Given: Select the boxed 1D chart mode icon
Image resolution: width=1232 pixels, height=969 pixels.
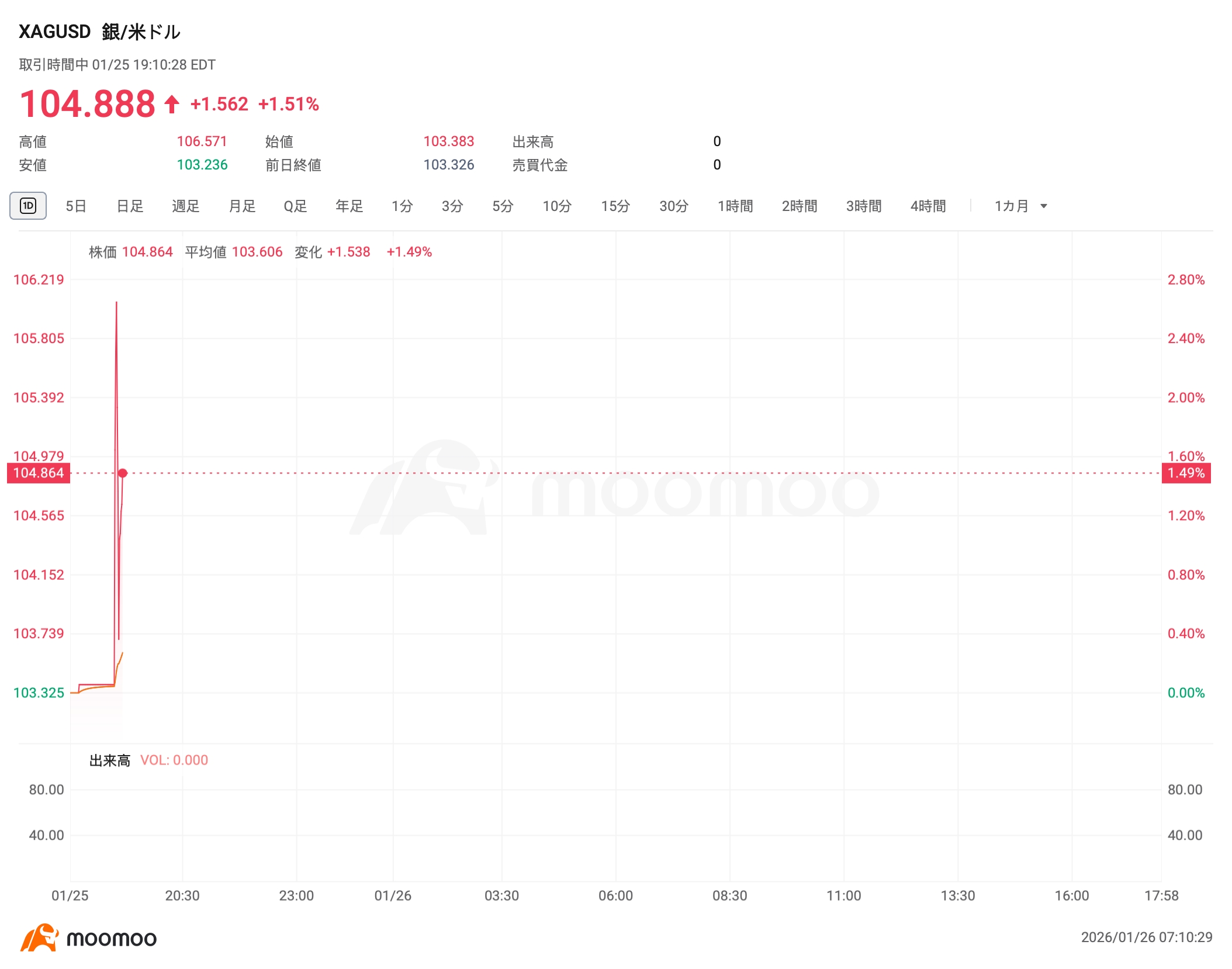Looking at the screenshot, I should 27,206.
